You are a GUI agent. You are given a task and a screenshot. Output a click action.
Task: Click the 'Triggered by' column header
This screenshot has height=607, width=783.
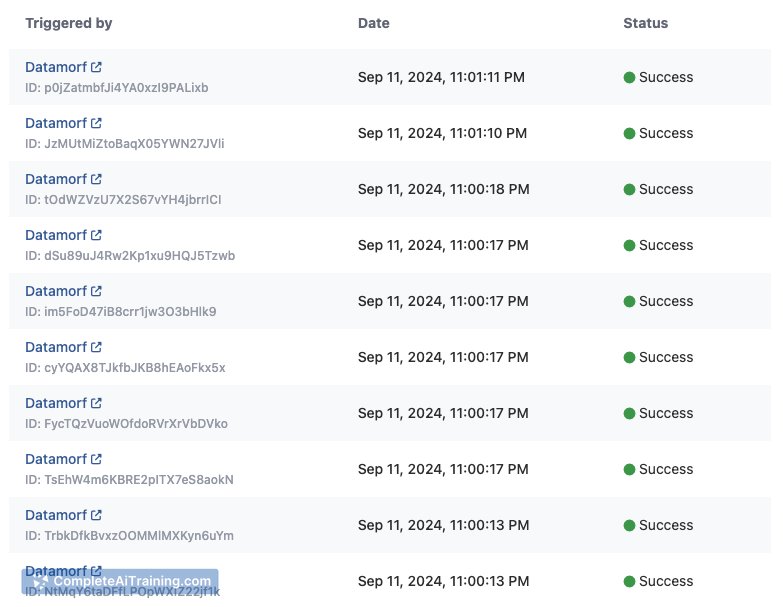point(69,23)
